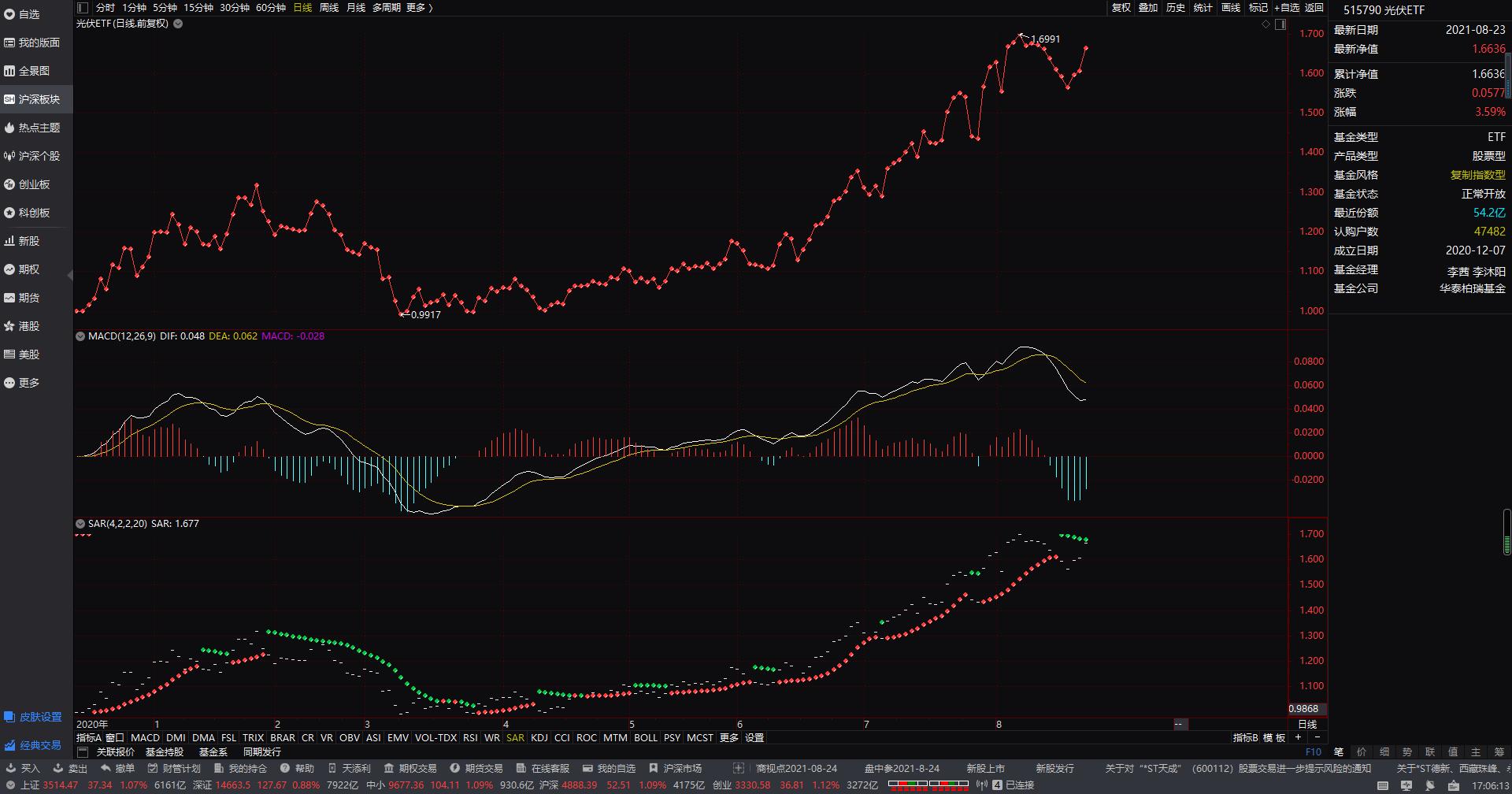The height and width of the screenshot is (794, 1512).
Task: Open 财管计划 financial plan
Action: 174,768
